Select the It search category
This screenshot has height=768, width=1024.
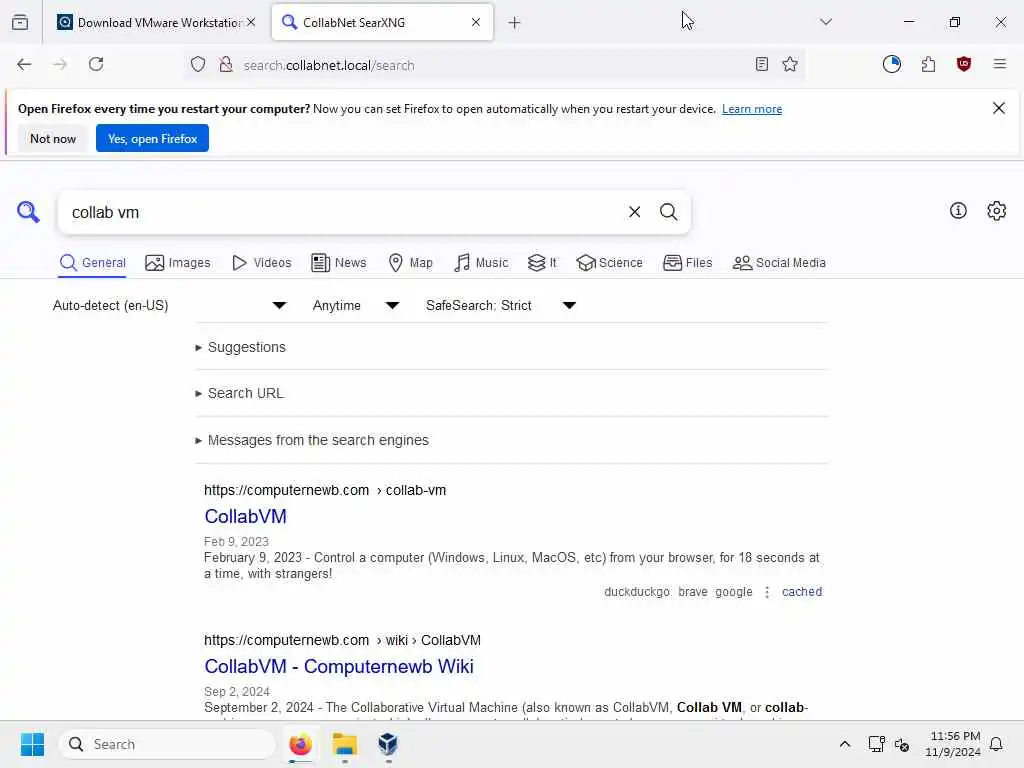542,263
